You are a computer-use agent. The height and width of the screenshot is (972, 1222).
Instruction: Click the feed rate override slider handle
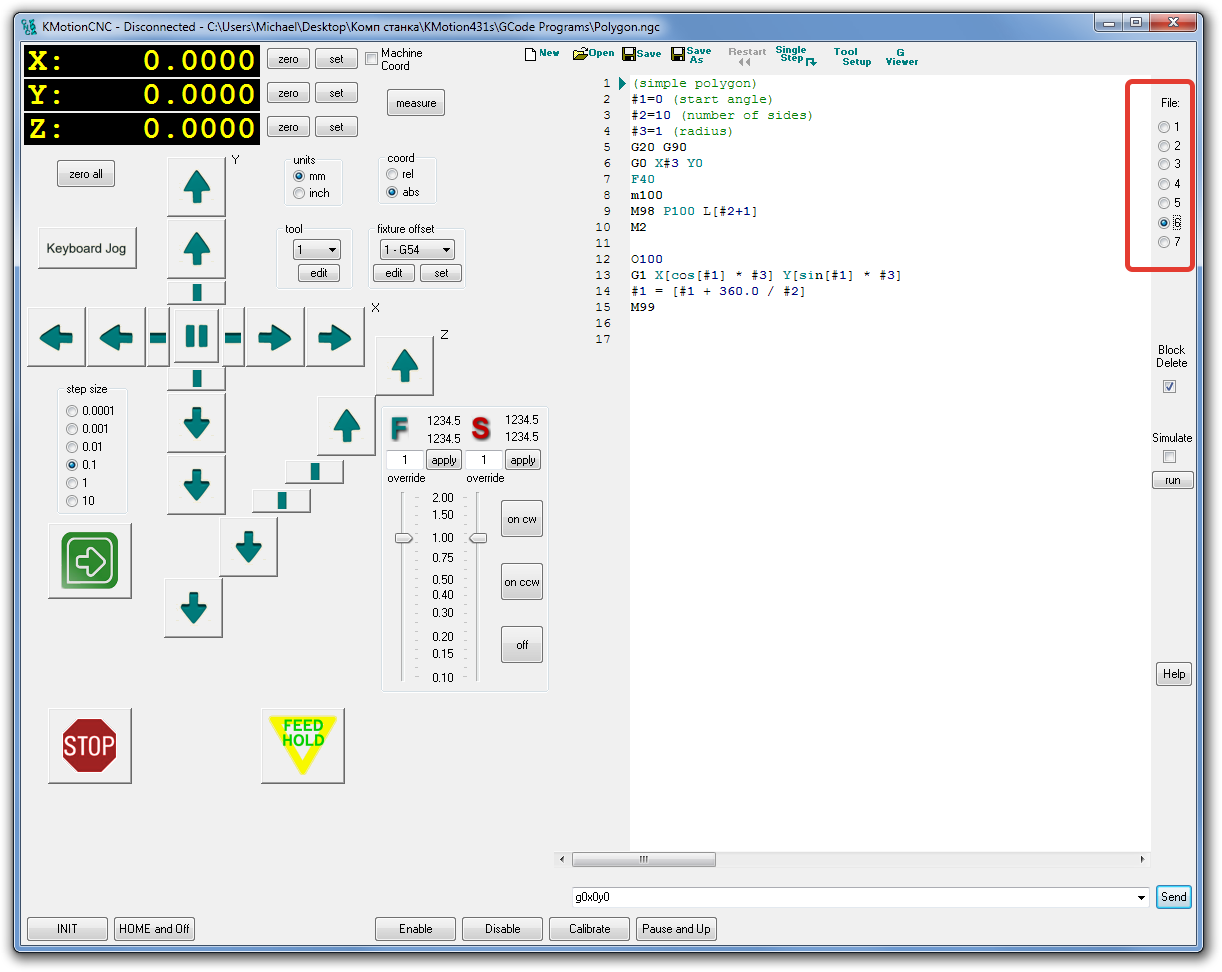[403, 538]
